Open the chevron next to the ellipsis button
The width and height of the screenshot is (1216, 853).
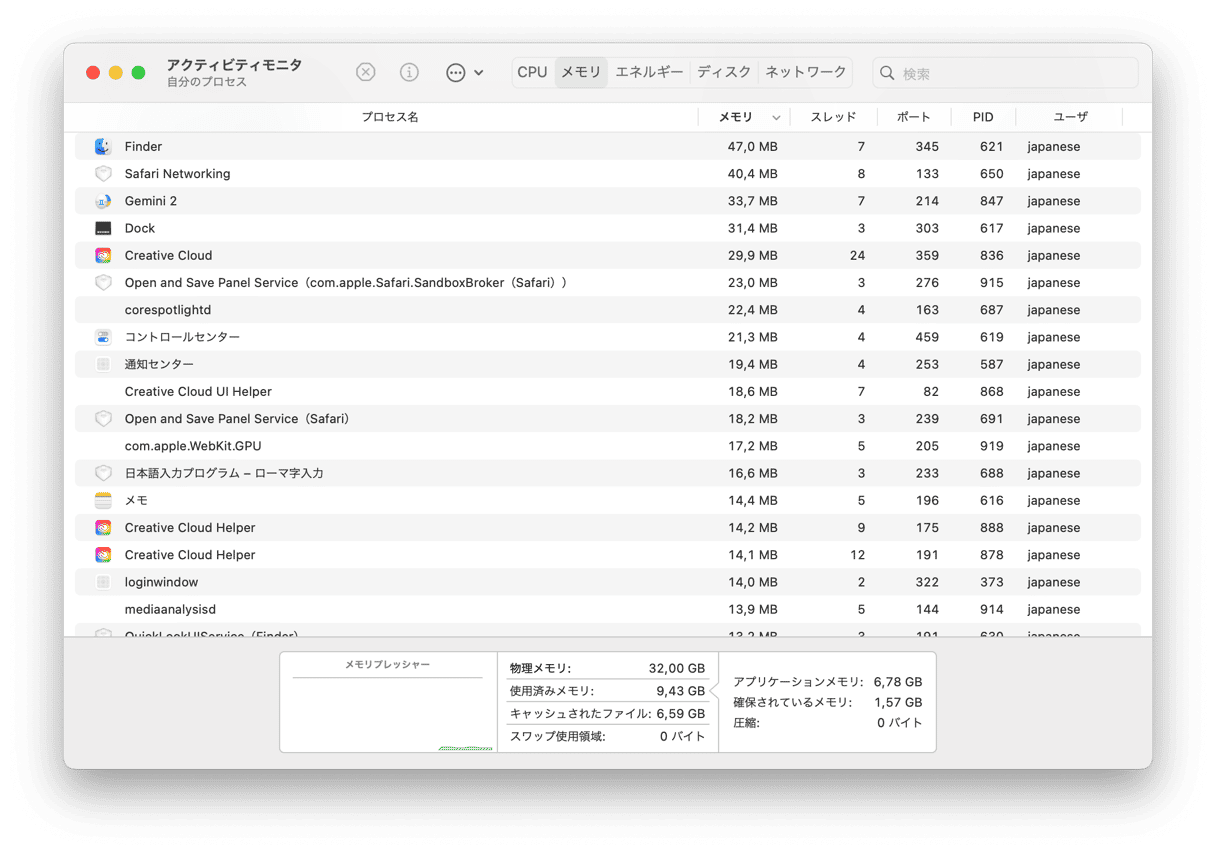click(x=476, y=72)
